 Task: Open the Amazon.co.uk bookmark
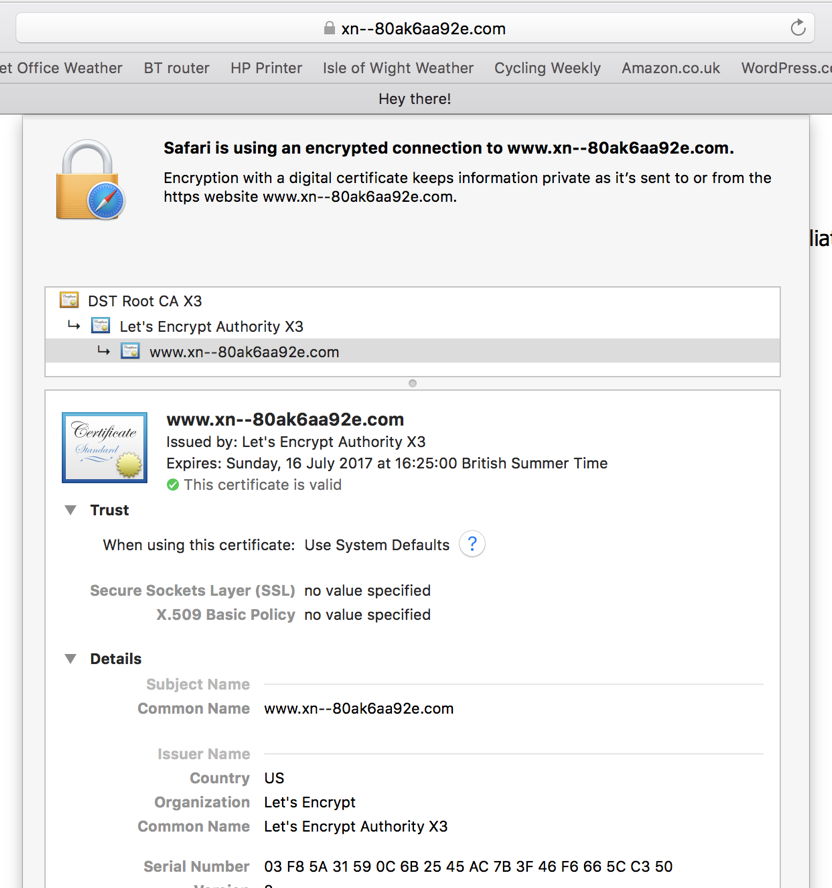(x=670, y=68)
